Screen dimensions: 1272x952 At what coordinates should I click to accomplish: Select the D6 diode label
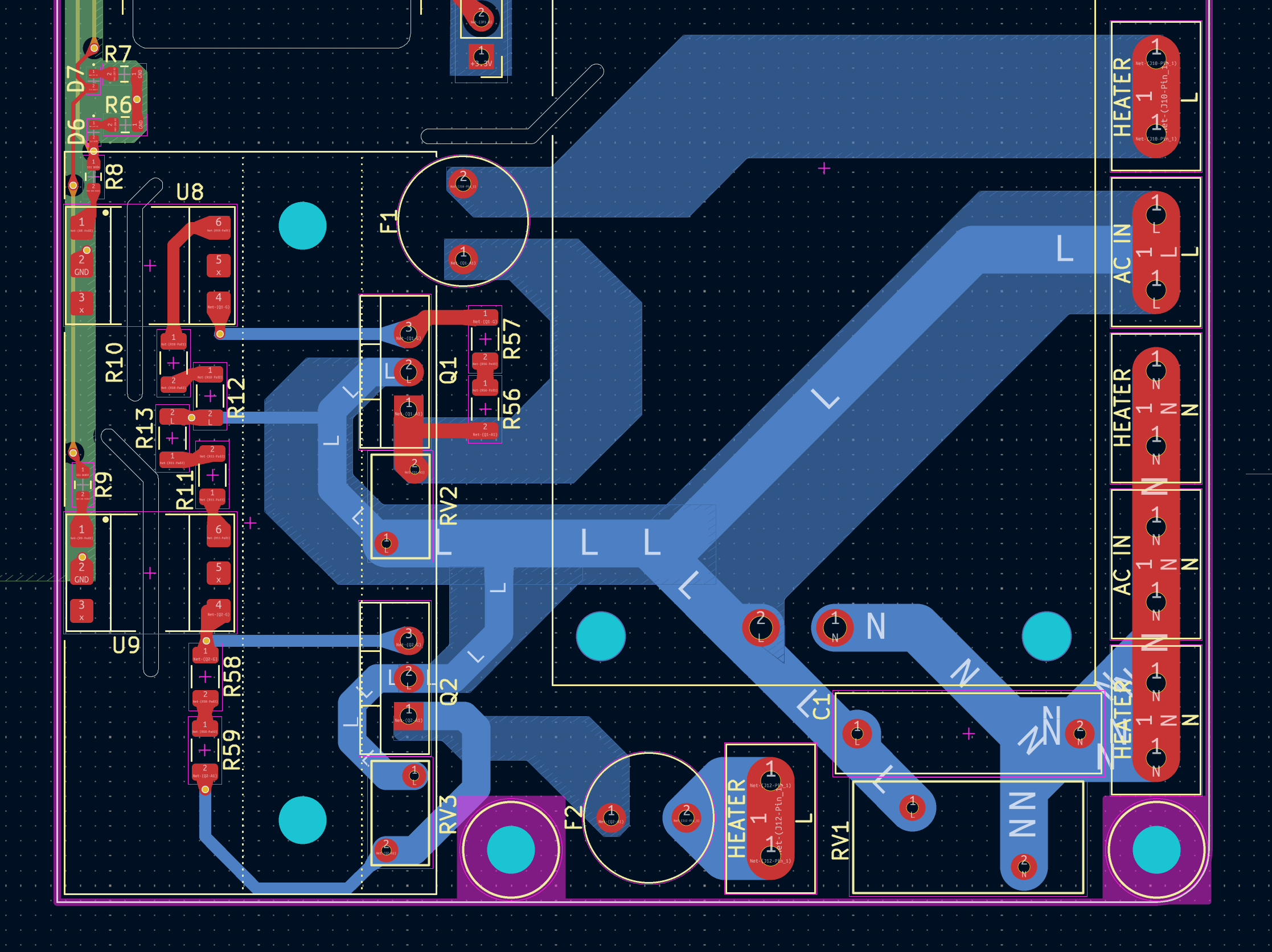coord(76,131)
